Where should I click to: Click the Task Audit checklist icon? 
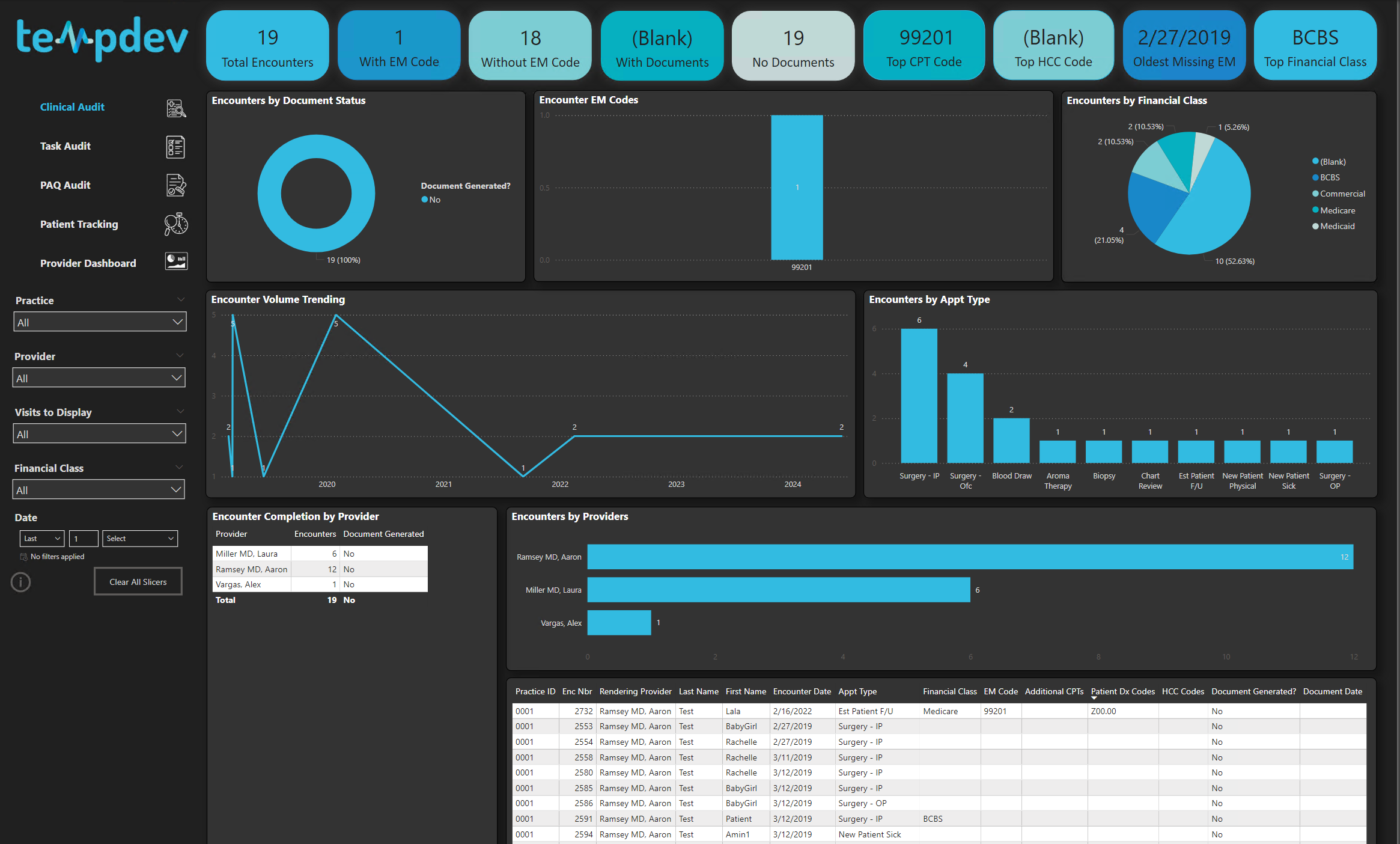point(175,147)
